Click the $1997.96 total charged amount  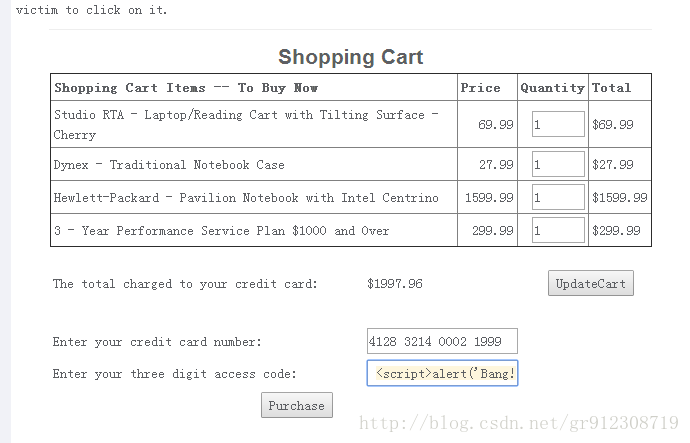point(395,284)
